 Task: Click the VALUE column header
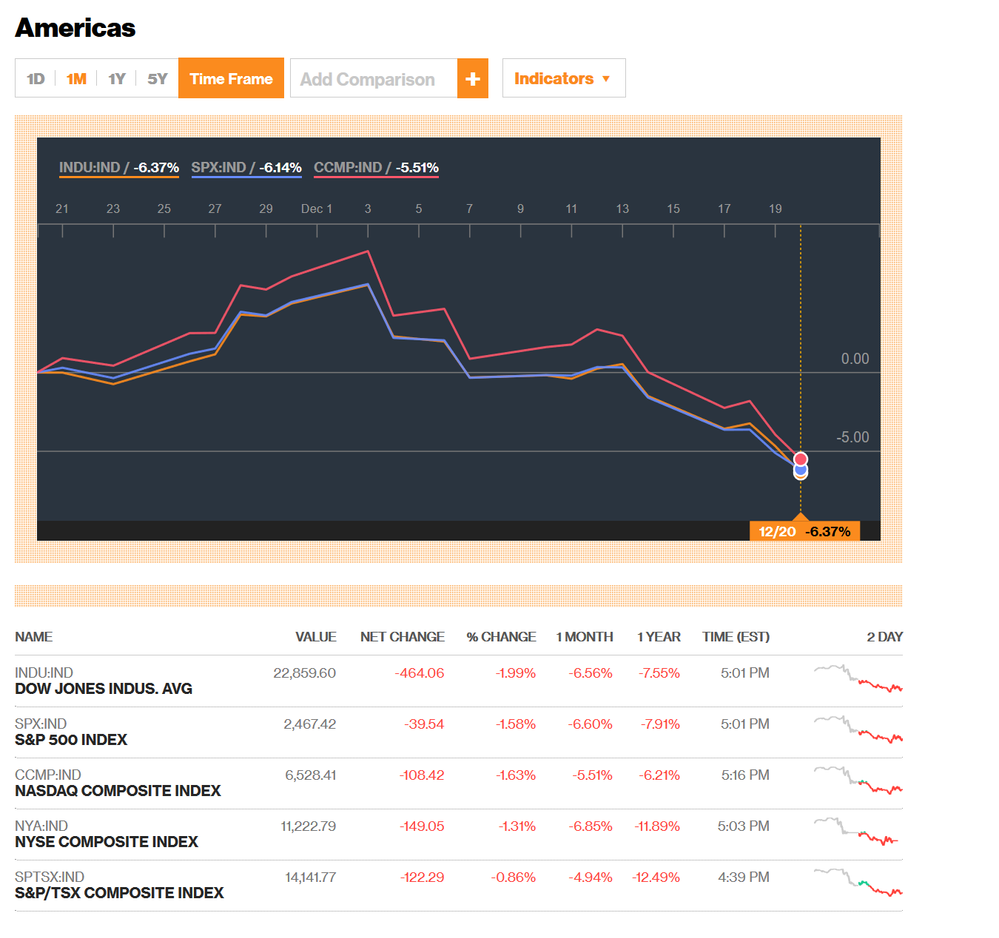[315, 637]
